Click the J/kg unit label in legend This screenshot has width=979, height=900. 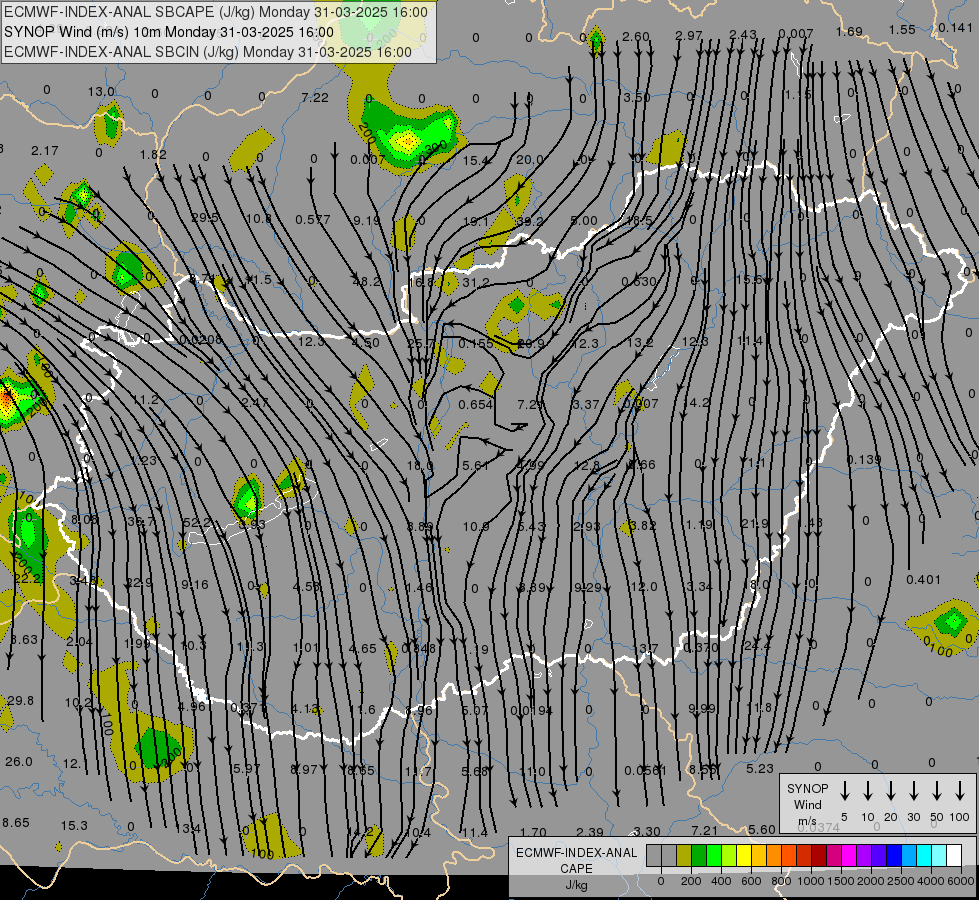[576, 885]
